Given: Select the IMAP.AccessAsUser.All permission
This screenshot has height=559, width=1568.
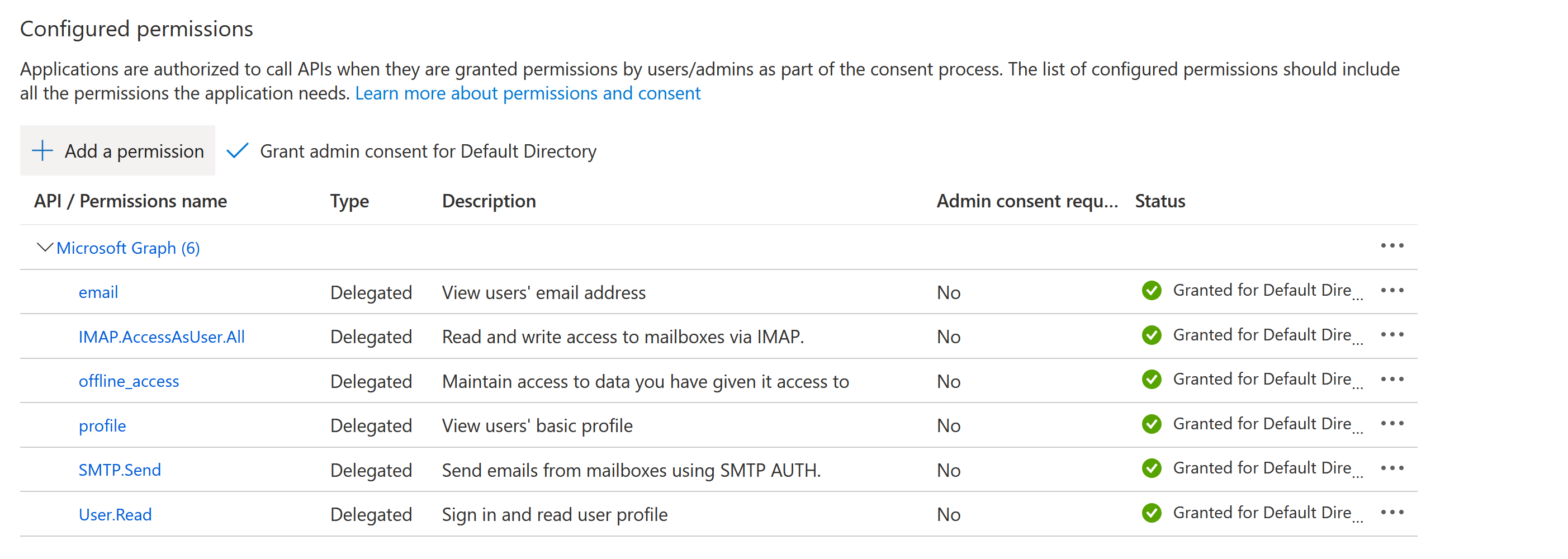Looking at the screenshot, I should tap(162, 335).
